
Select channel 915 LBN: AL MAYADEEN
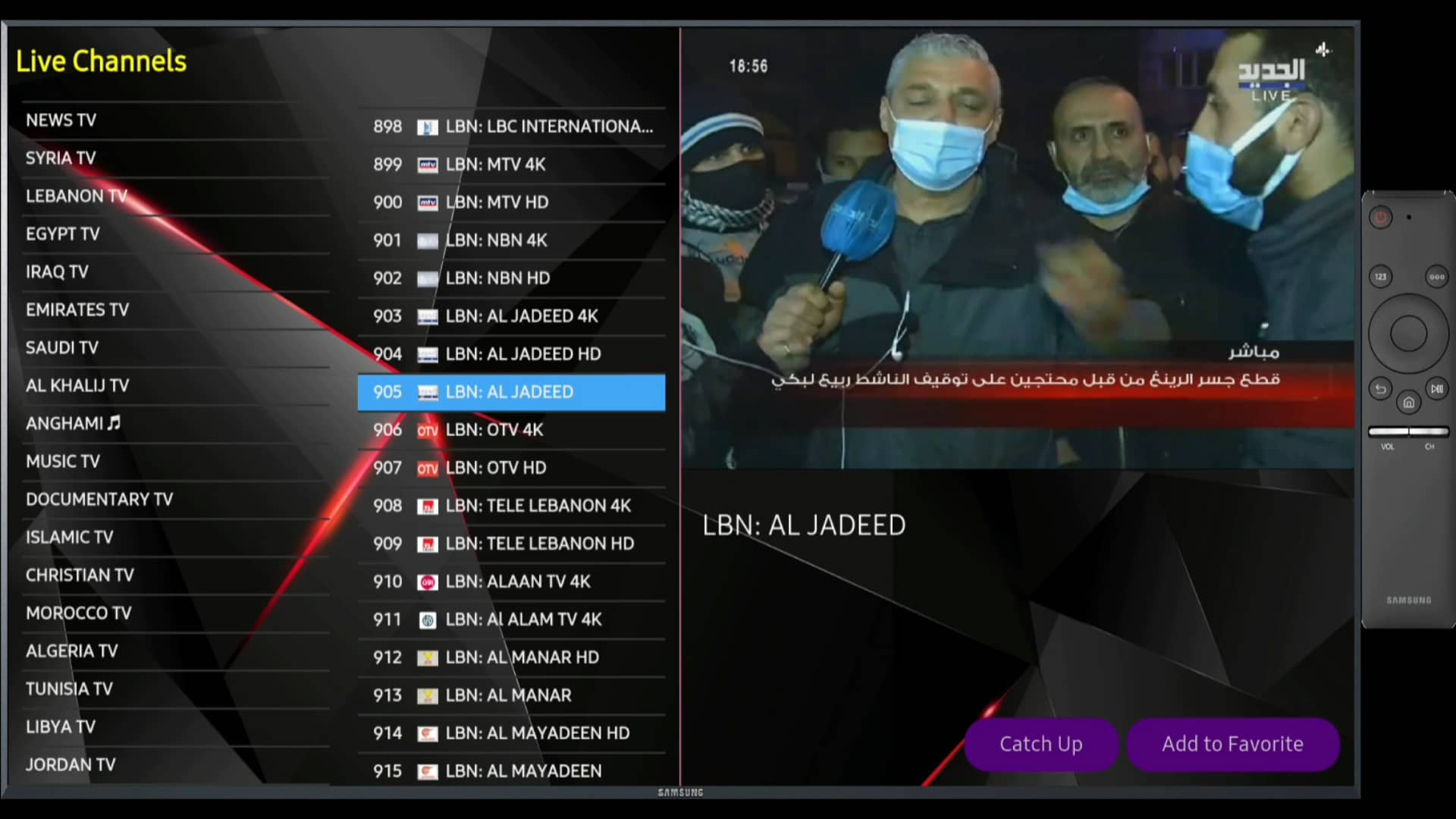pyautogui.click(x=511, y=771)
